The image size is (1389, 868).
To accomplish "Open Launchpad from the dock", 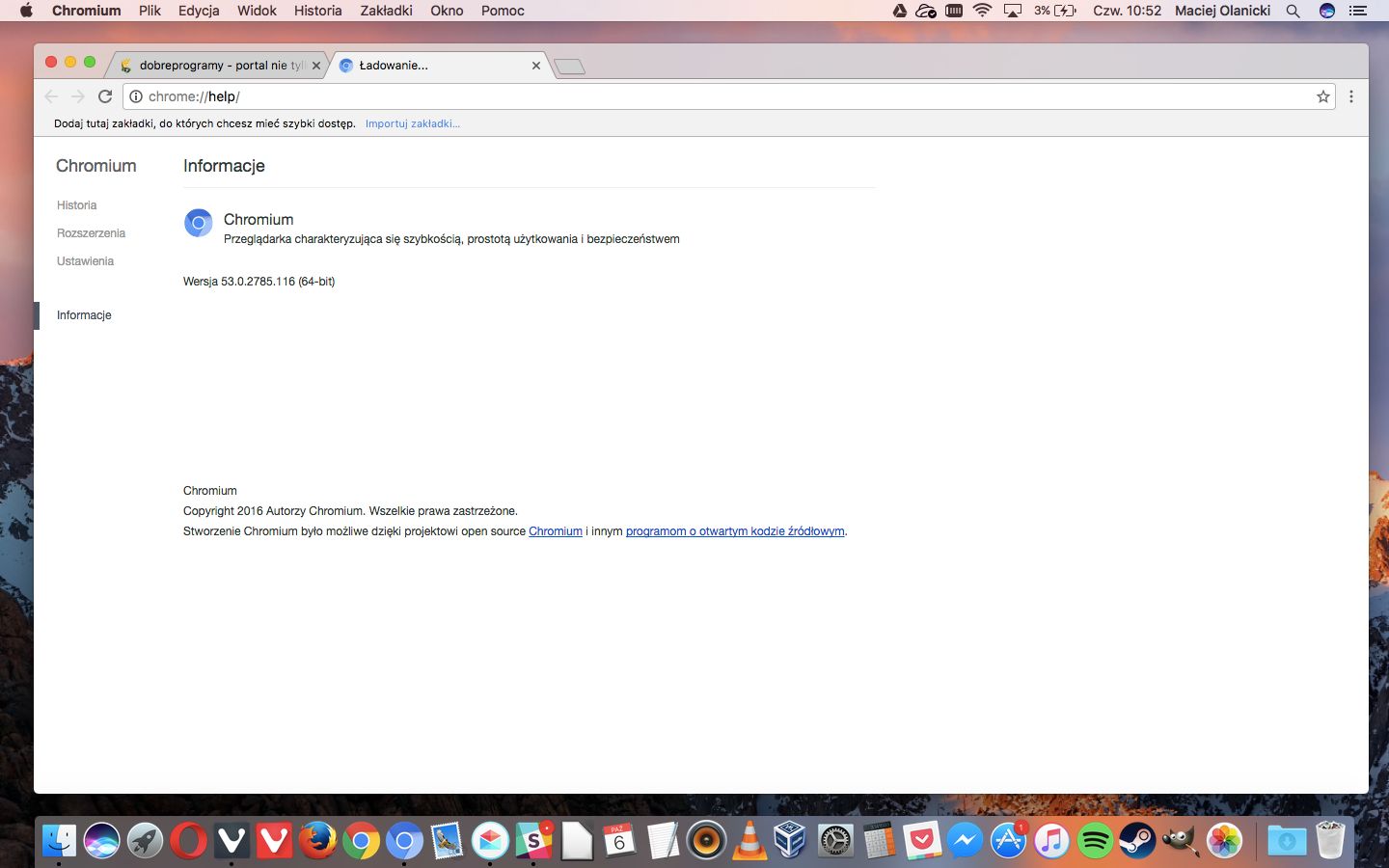I will (x=145, y=841).
